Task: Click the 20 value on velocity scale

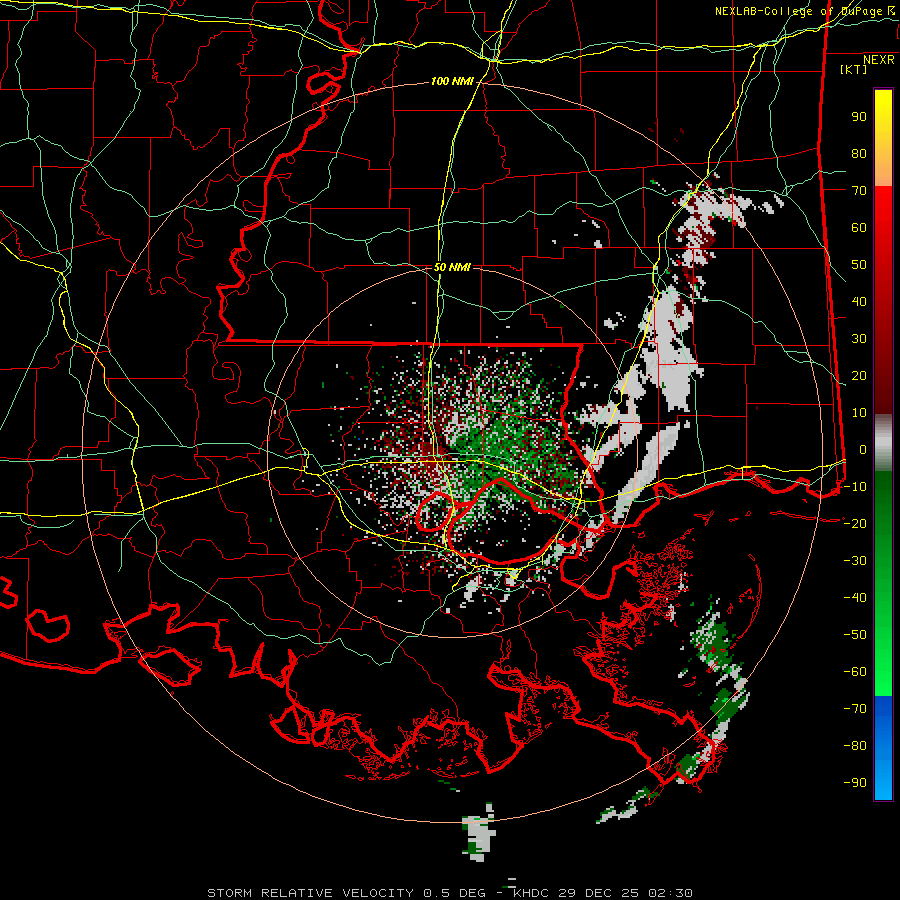Action: coord(859,375)
